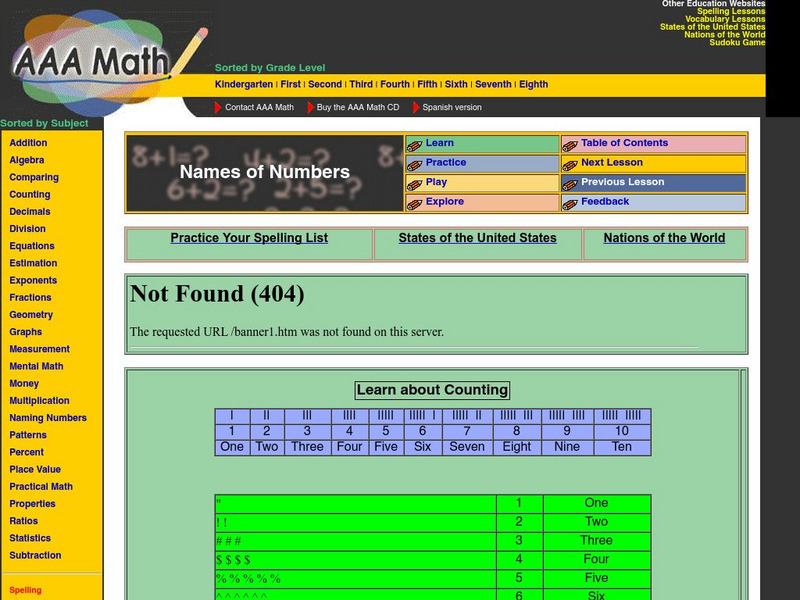Select Second grade level
This screenshot has width=800, height=600.
(324, 84)
